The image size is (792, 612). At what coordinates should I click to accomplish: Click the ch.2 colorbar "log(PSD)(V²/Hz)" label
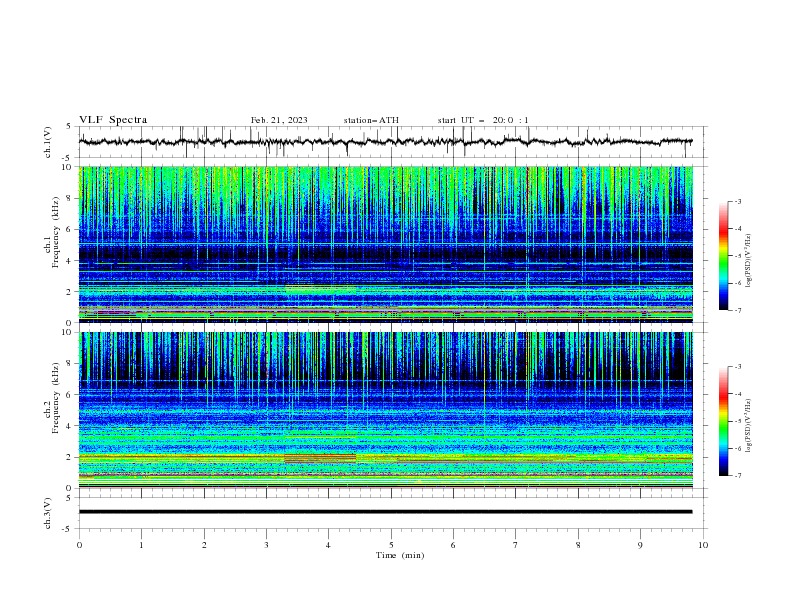(748, 426)
